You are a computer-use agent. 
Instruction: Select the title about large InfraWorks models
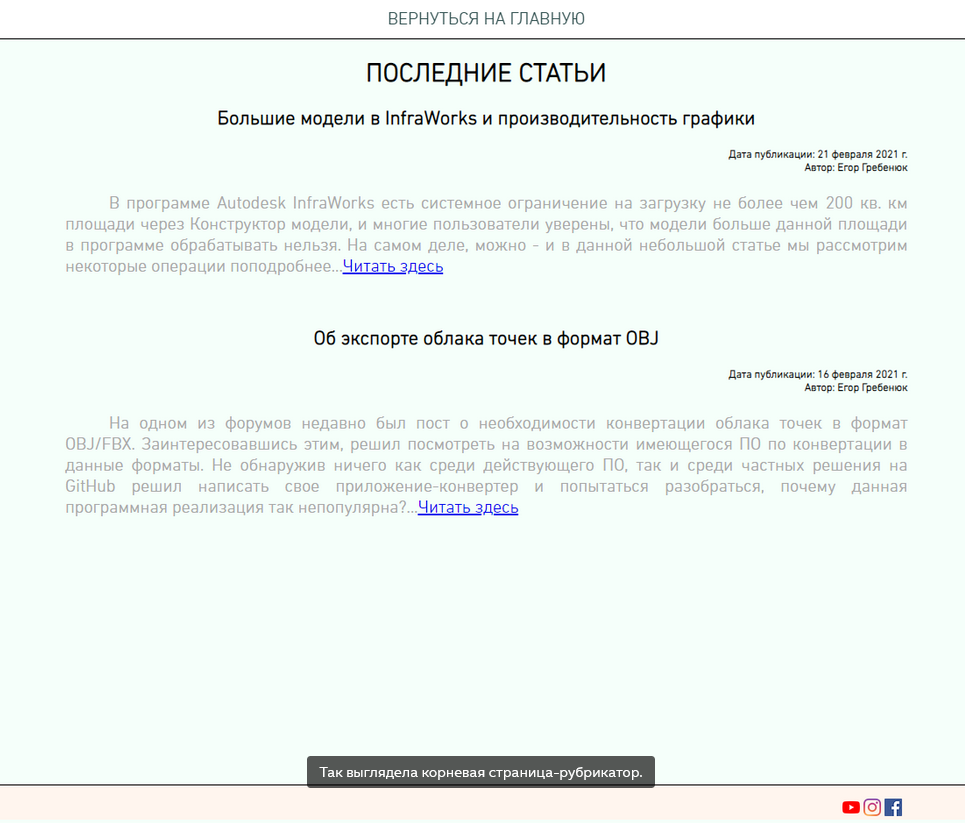(486, 119)
